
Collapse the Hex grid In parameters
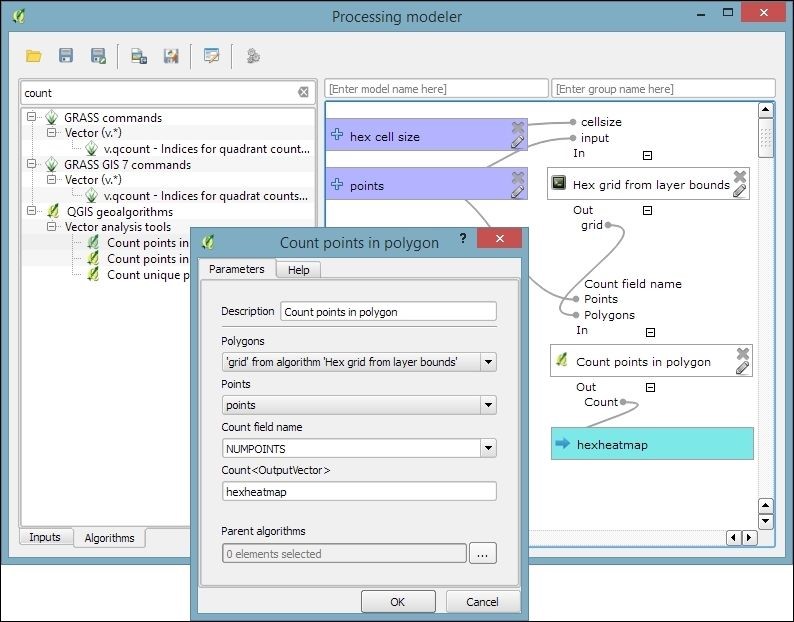(647, 155)
